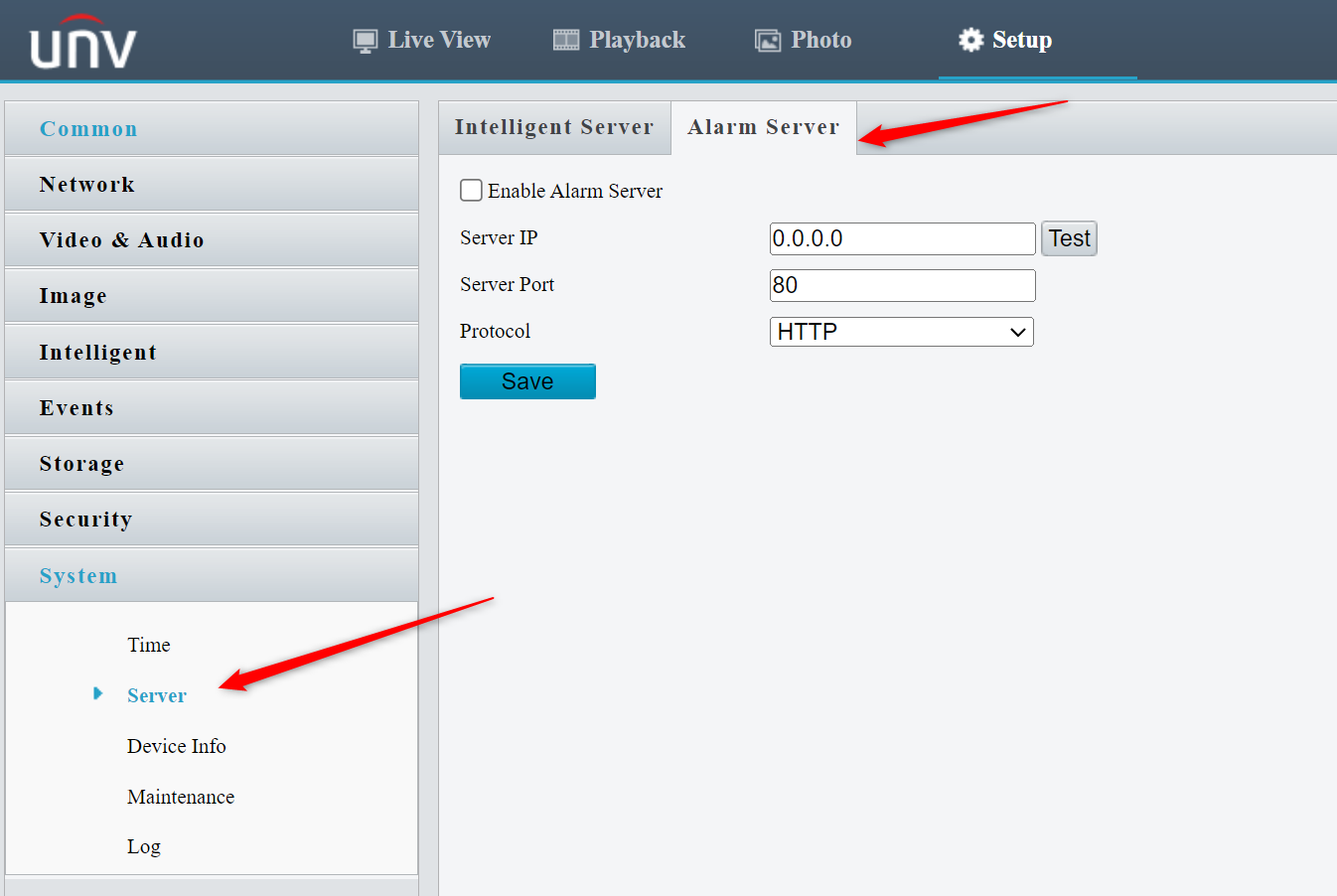Click the Playback filmstrip icon

click(565, 39)
